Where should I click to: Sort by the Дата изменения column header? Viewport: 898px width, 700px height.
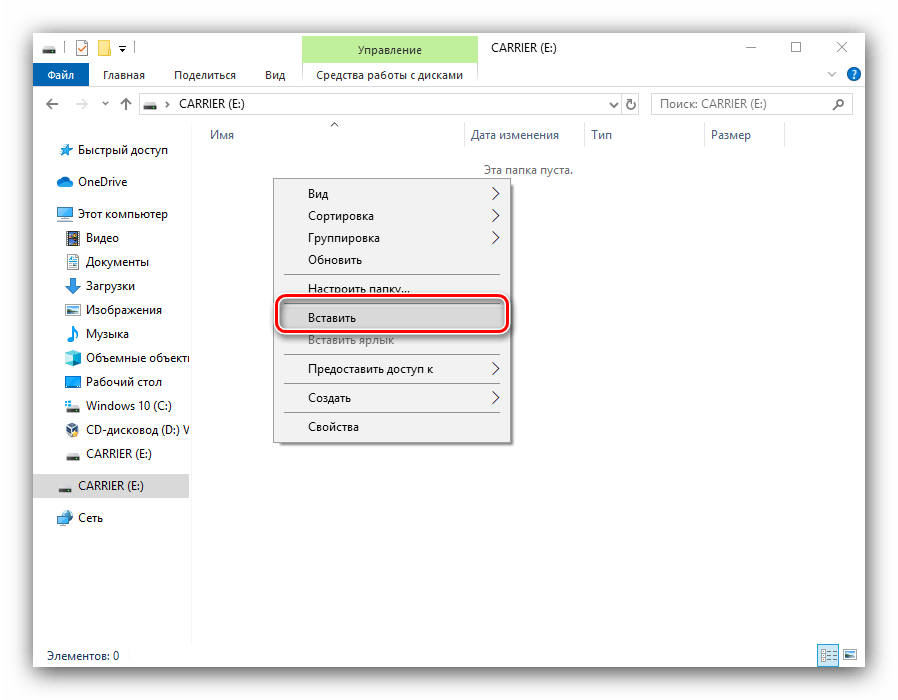pos(514,135)
